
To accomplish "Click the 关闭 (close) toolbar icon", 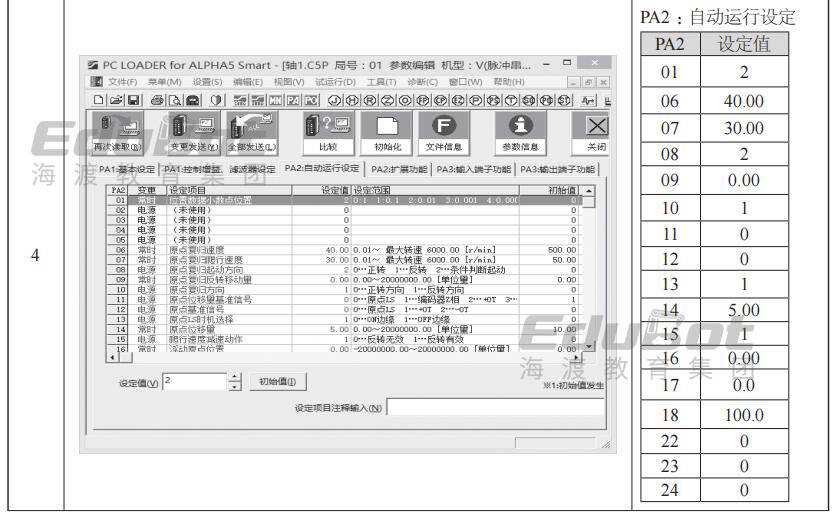I will (596, 130).
